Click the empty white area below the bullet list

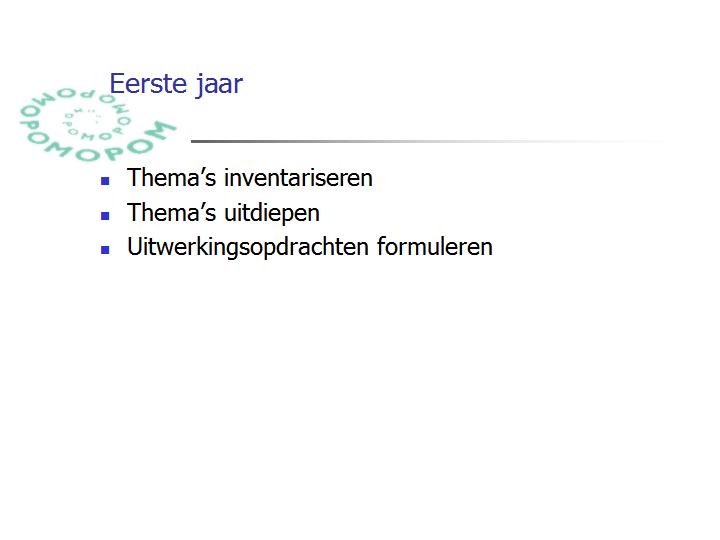click(360, 390)
